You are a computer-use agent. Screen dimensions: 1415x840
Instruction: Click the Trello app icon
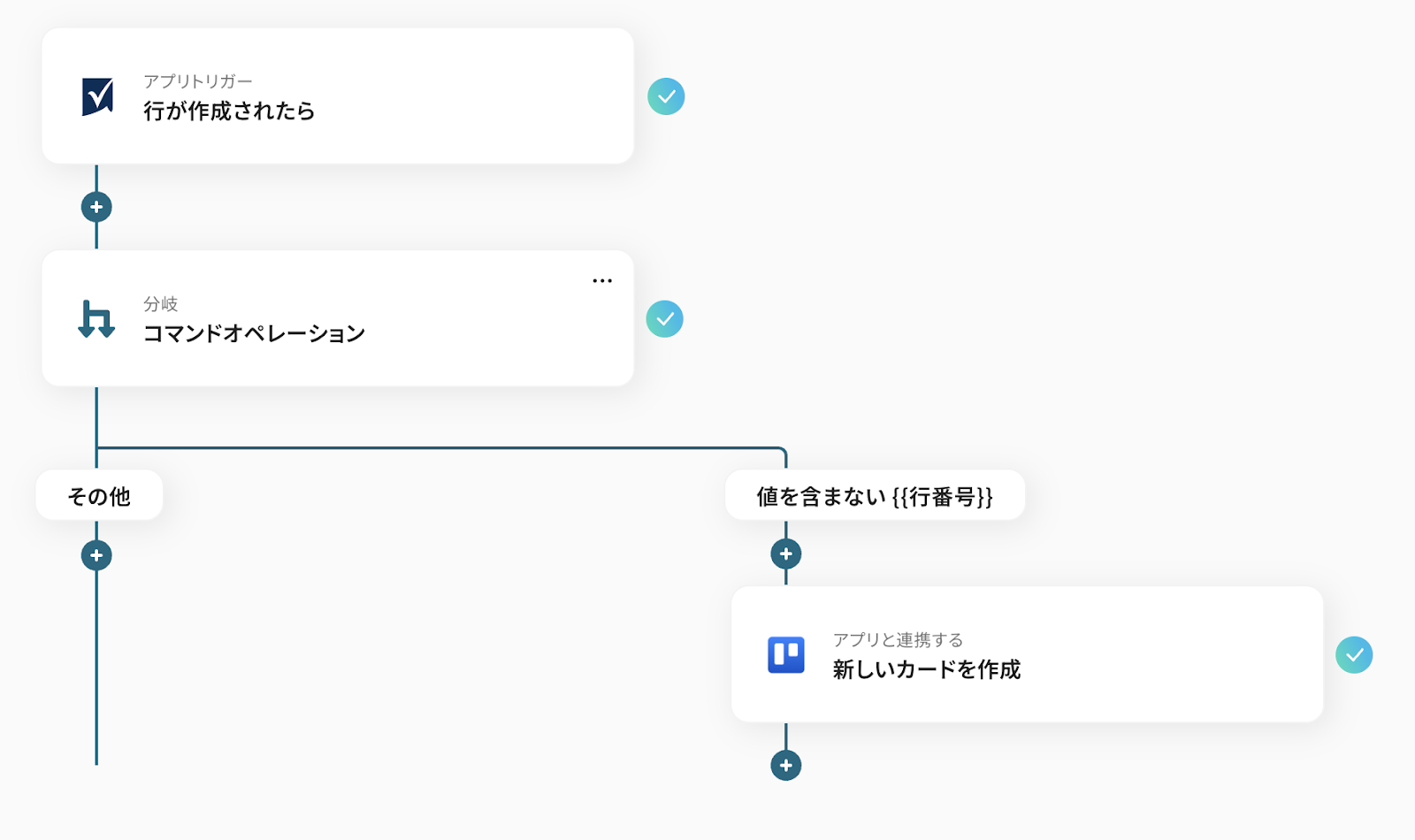point(785,655)
